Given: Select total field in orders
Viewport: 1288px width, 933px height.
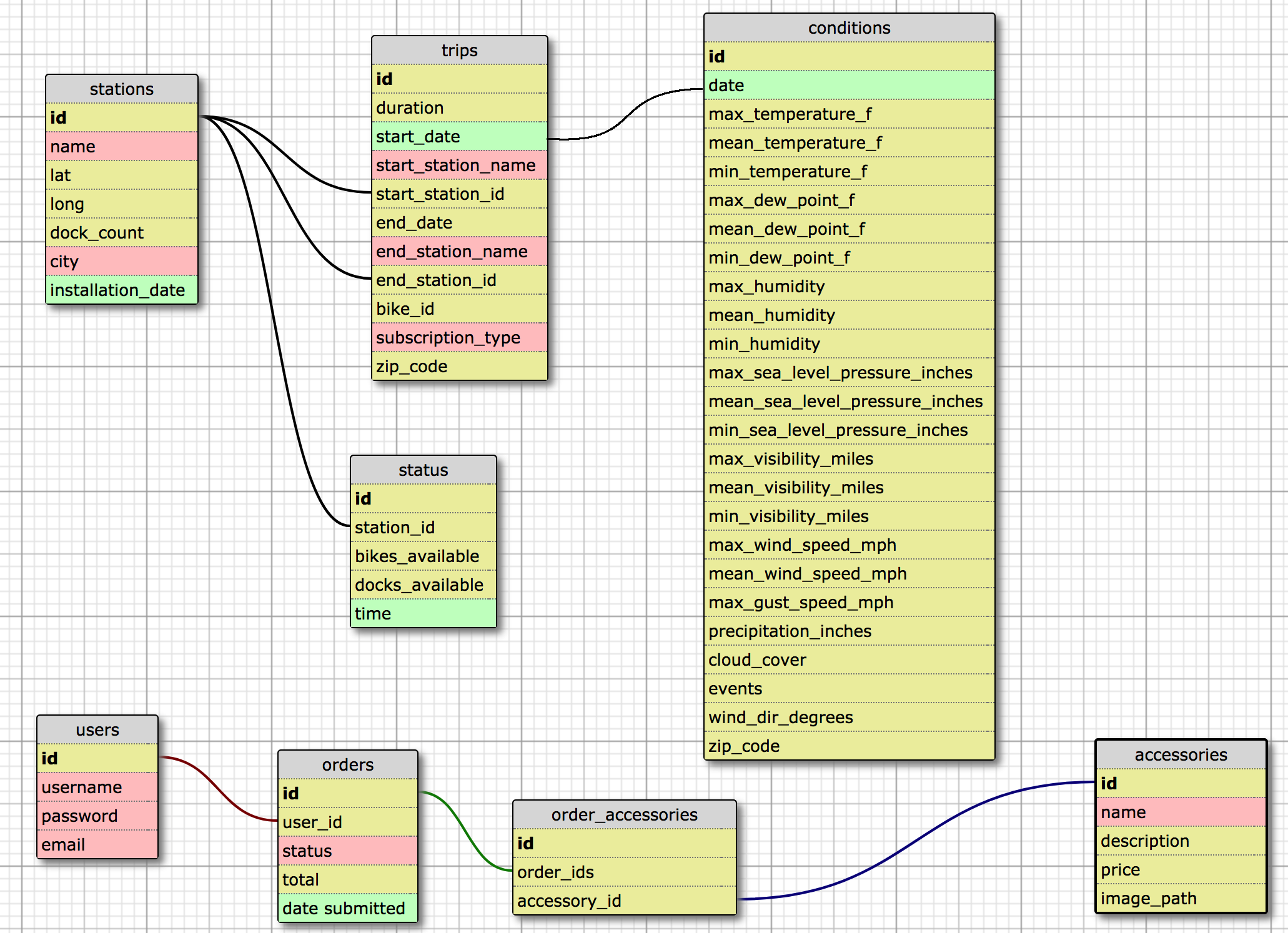Looking at the screenshot, I should tap(348, 879).
